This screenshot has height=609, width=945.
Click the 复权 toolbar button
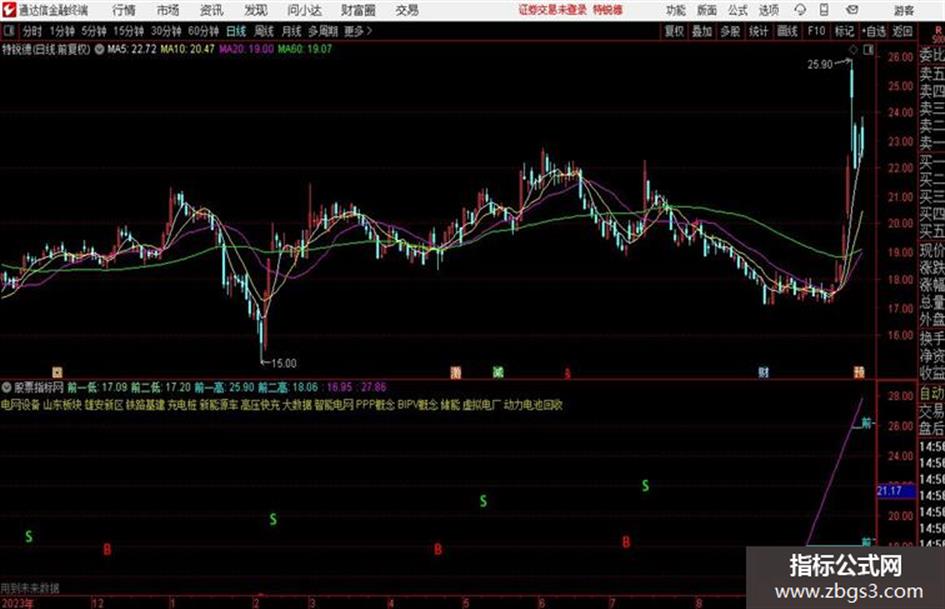tap(674, 31)
